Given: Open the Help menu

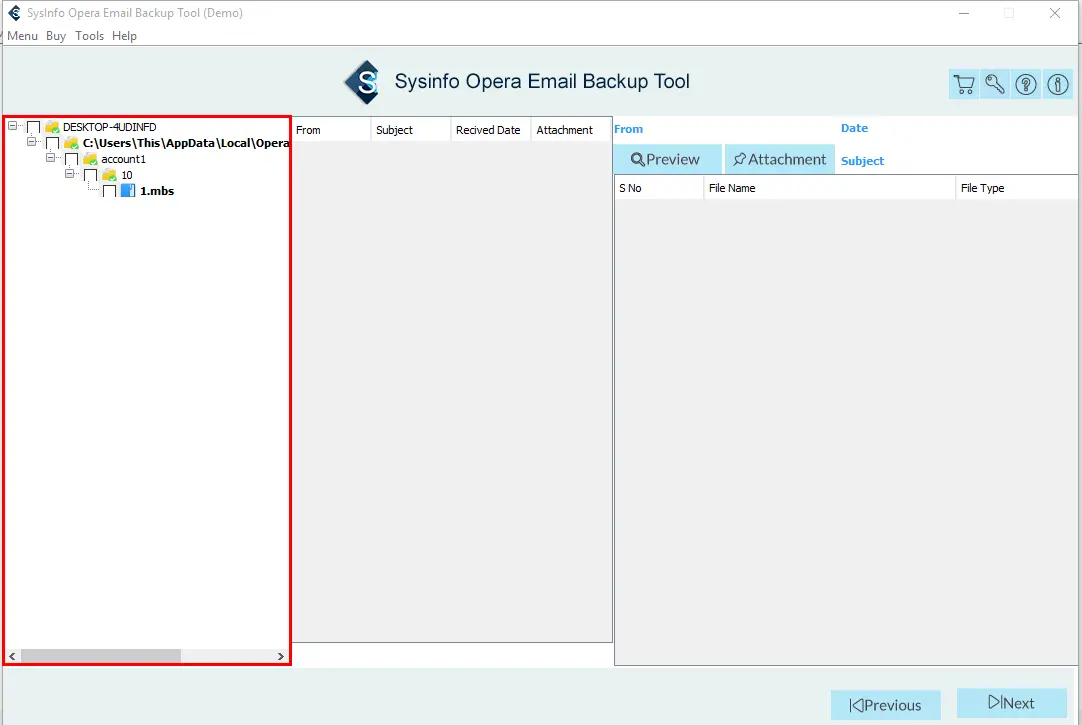Looking at the screenshot, I should pos(124,36).
